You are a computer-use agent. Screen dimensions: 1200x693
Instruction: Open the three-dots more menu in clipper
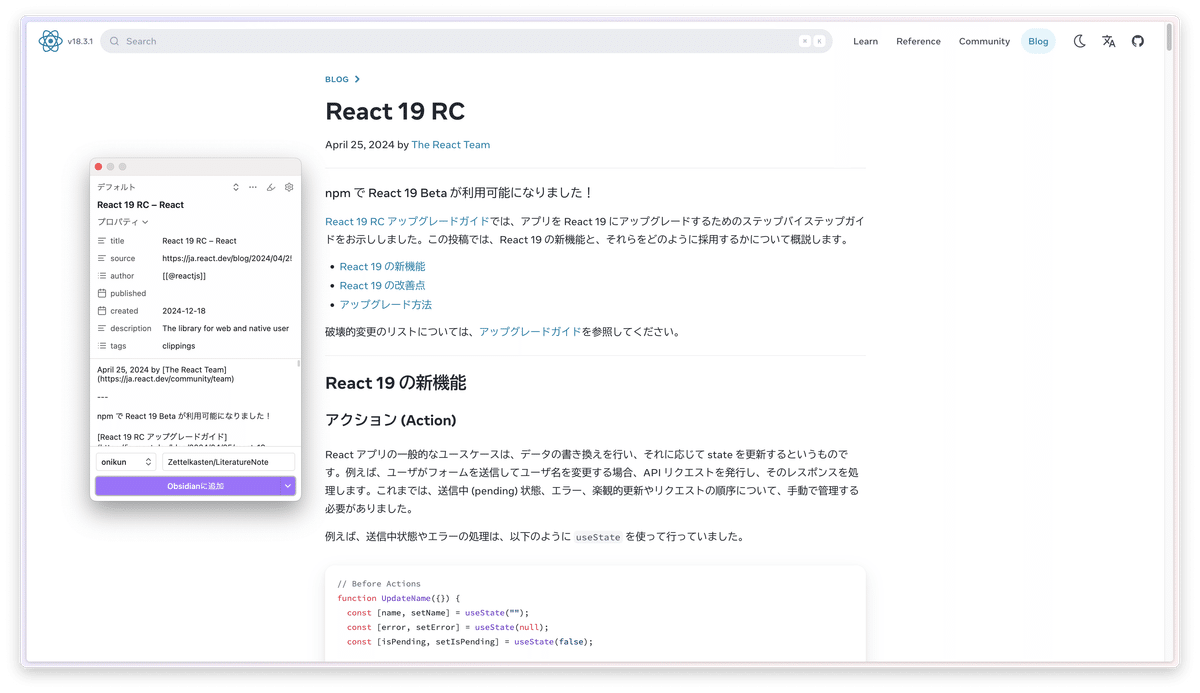pyautogui.click(x=253, y=187)
